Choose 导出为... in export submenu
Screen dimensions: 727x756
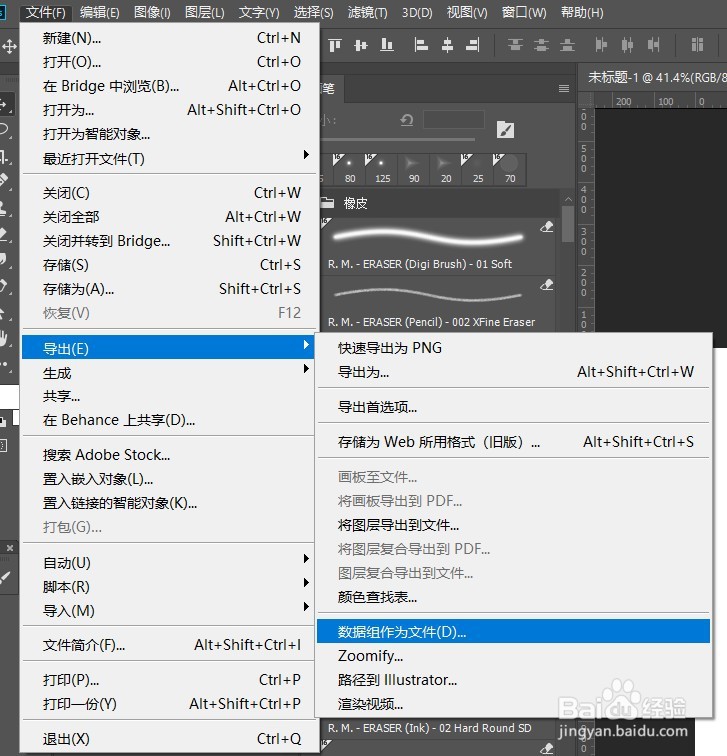[x=513, y=372]
